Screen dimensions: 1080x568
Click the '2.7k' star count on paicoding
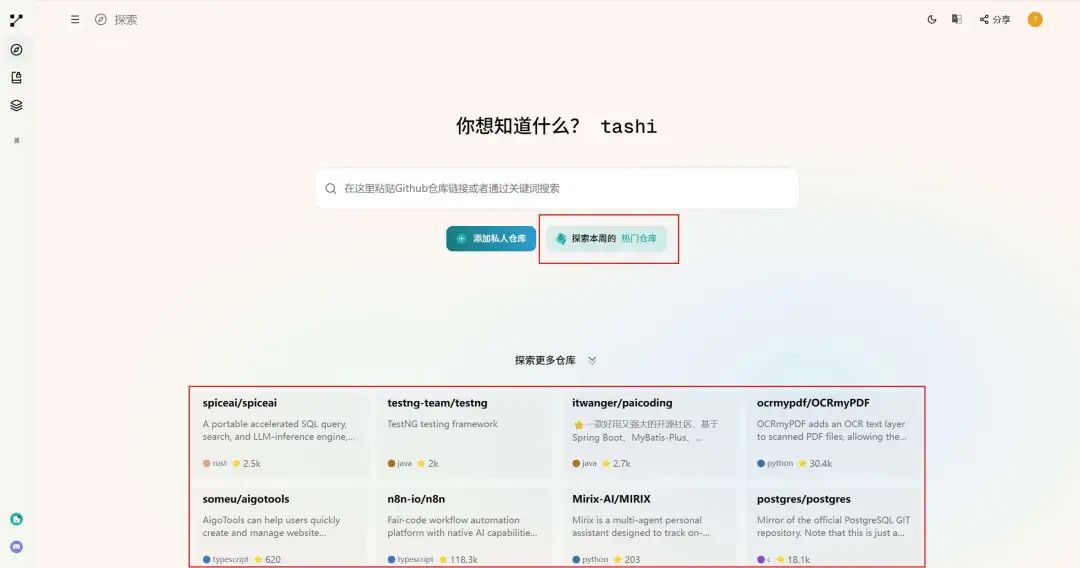tap(621, 463)
